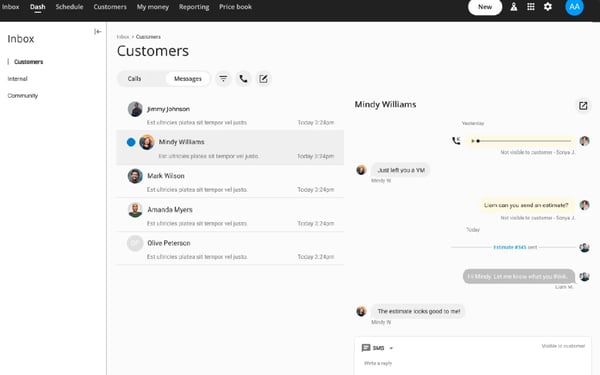
Task: Expand the SMS channel dropdown arrow
Action: (x=391, y=348)
